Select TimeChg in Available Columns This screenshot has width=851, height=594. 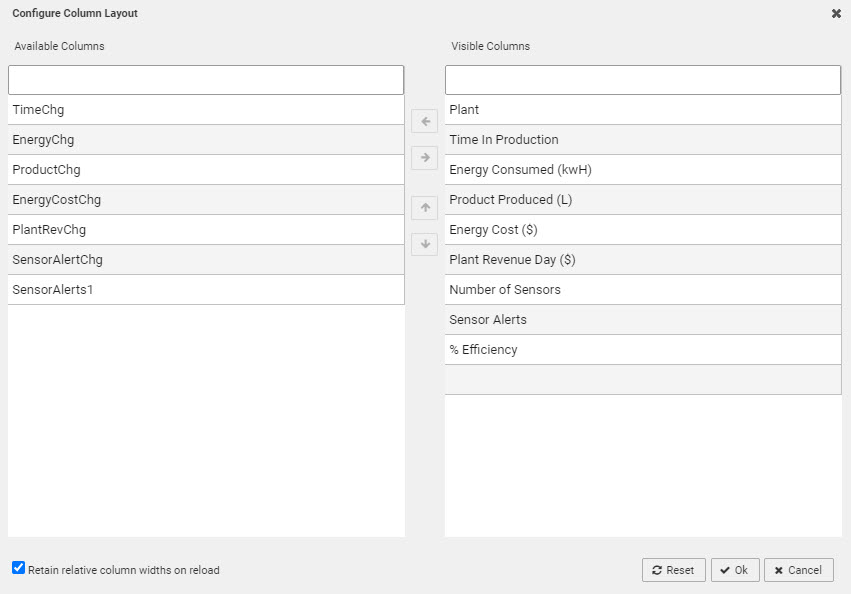(206, 110)
